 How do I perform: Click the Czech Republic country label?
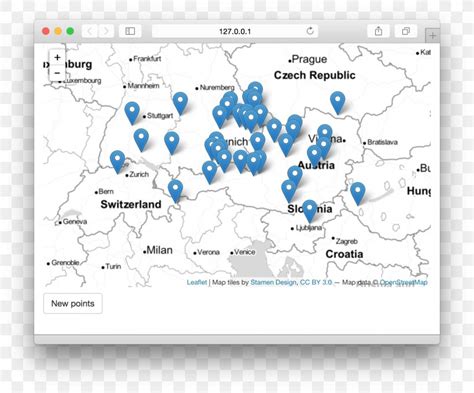pos(315,75)
